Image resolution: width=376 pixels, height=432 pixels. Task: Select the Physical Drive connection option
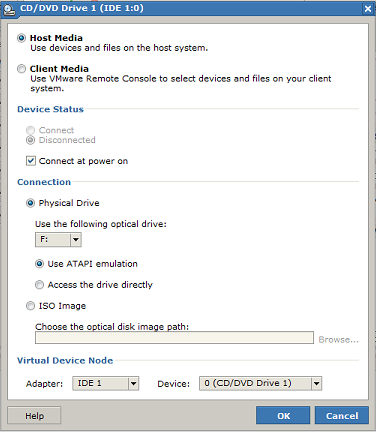click(x=30, y=203)
